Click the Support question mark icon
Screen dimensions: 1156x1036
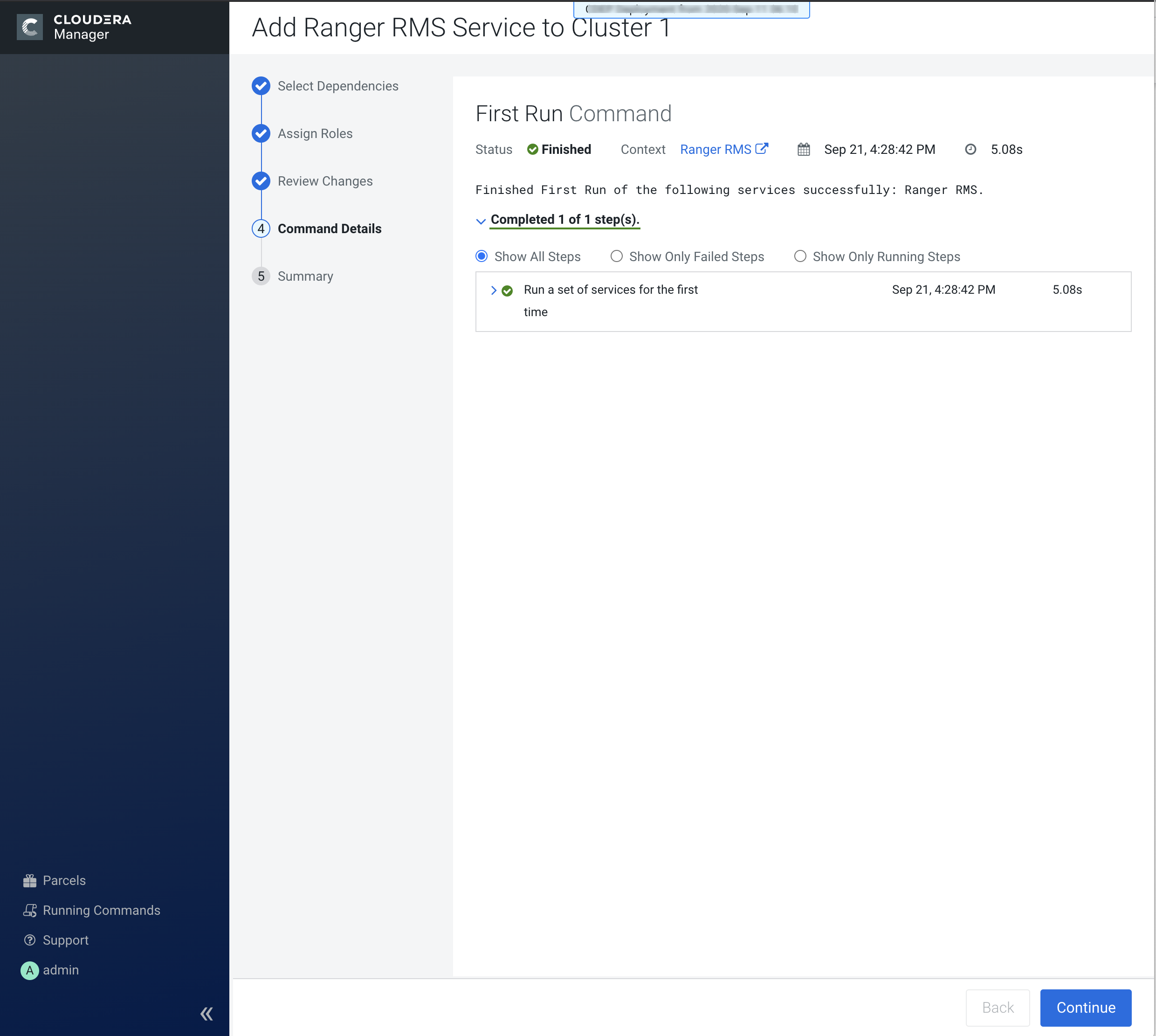pos(29,940)
